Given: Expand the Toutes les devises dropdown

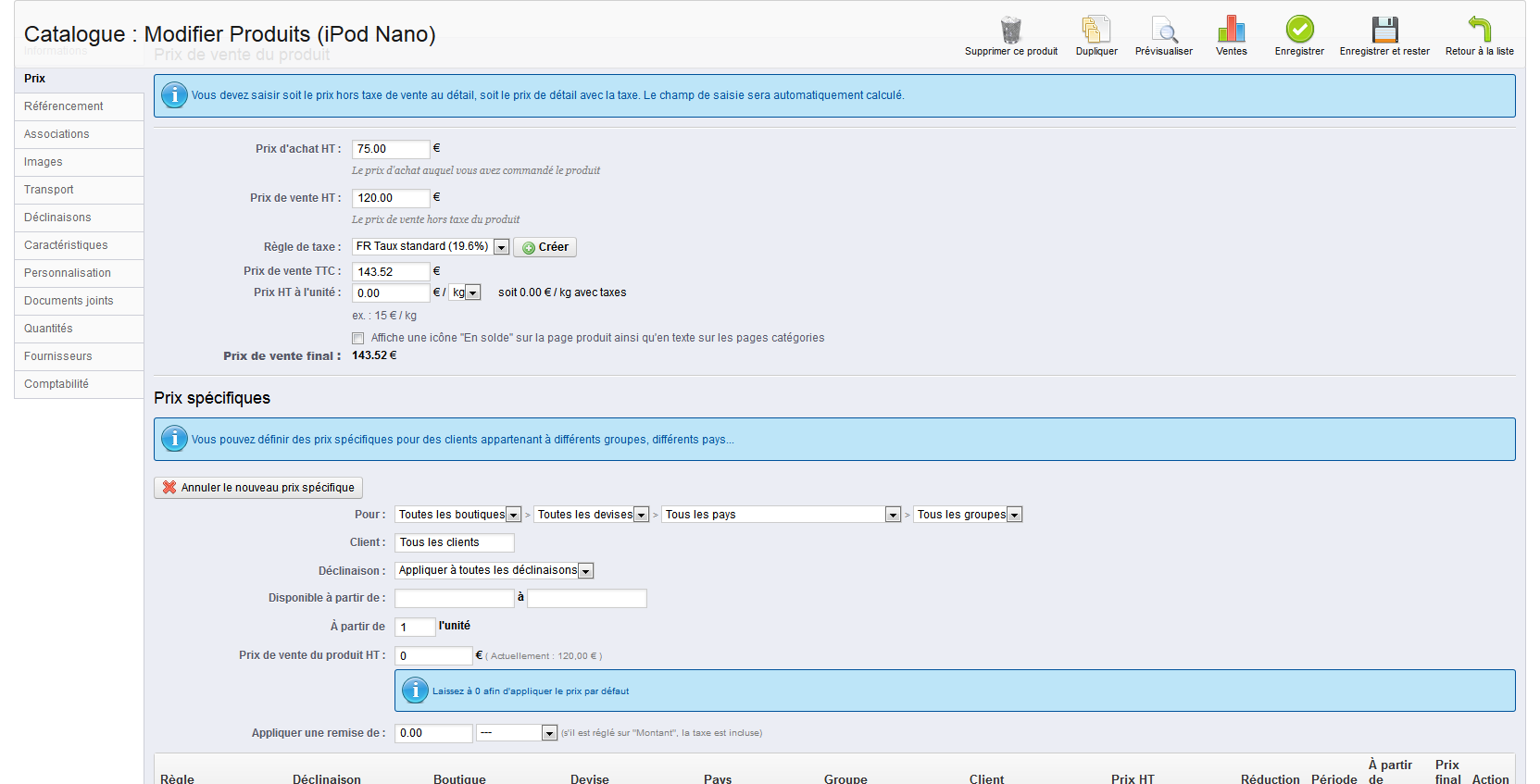Looking at the screenshot, I should [592, 515].
